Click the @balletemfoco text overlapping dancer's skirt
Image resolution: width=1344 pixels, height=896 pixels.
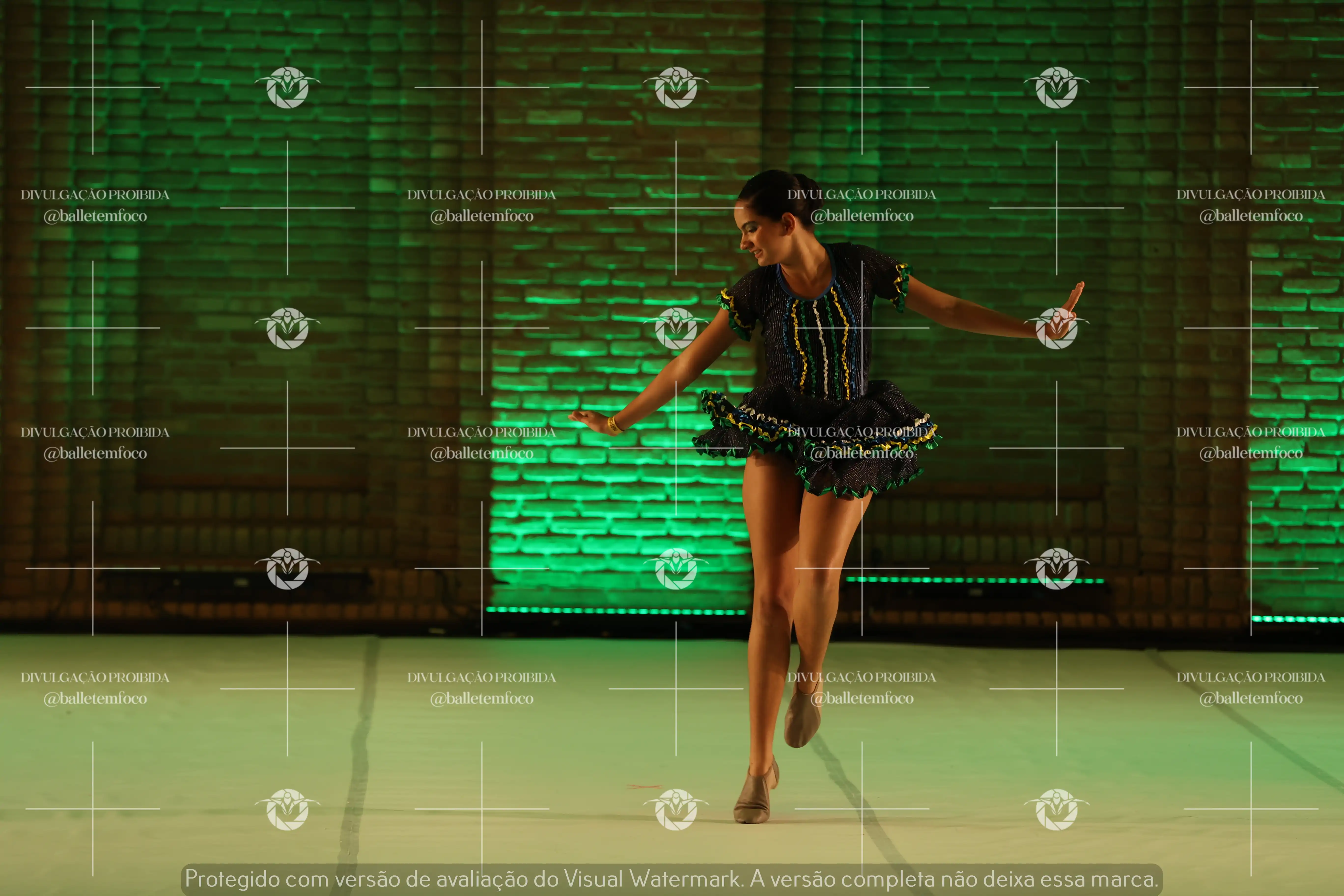tap(862, 453)
